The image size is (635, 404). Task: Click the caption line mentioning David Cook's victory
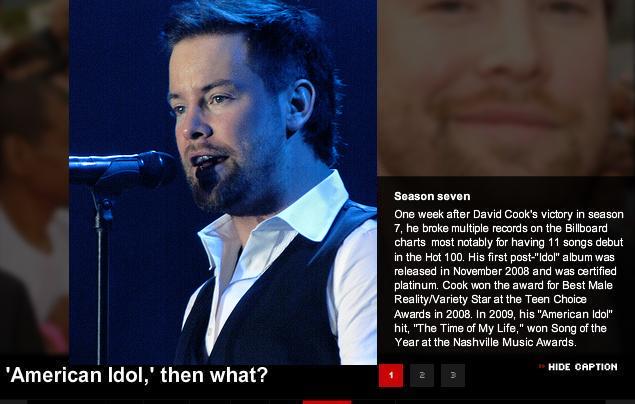[509, 214]
